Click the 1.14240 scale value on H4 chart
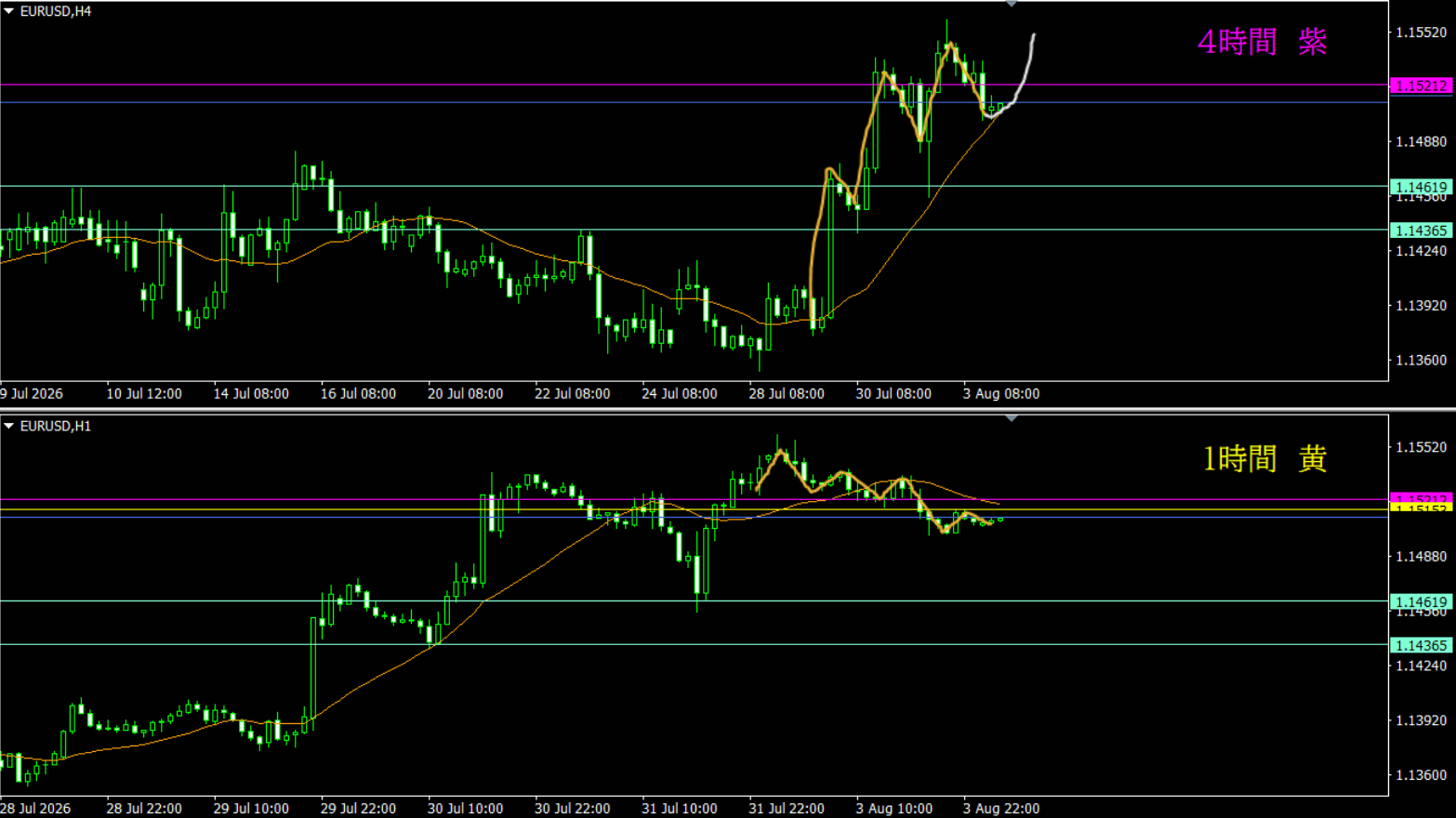The image size is (1456, 818). click(x=1422, y=251)
